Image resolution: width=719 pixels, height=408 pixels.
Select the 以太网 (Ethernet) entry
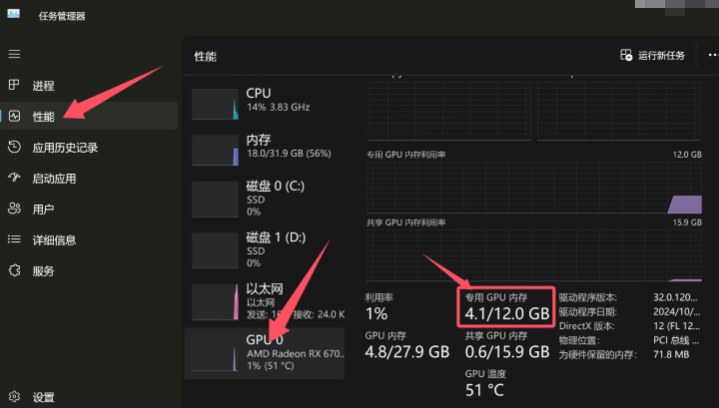[x=265, y=300]
